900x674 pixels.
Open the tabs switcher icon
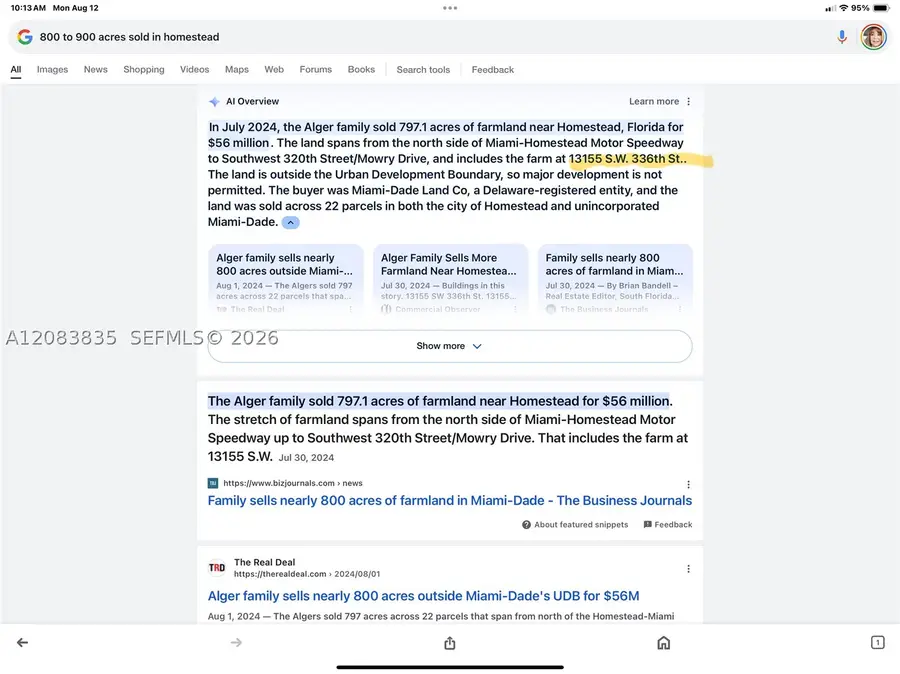(x=878, y=642)
